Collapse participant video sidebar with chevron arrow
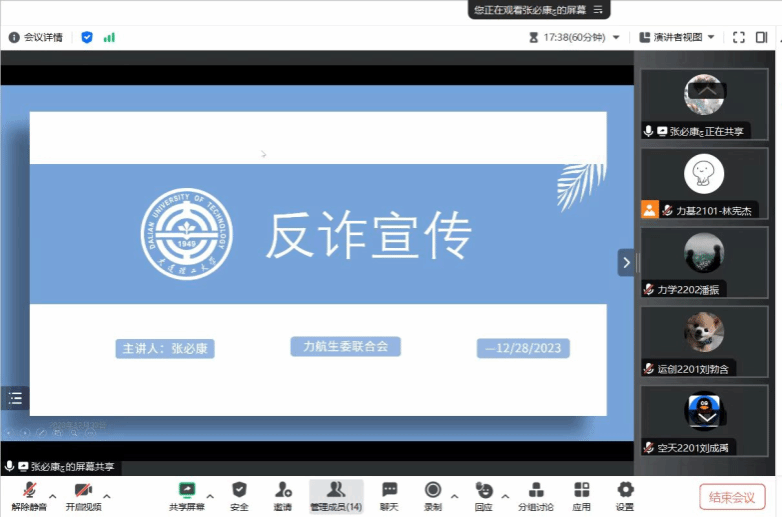Image resolution: width=782 pixels, height=517 pixels. 626,263
